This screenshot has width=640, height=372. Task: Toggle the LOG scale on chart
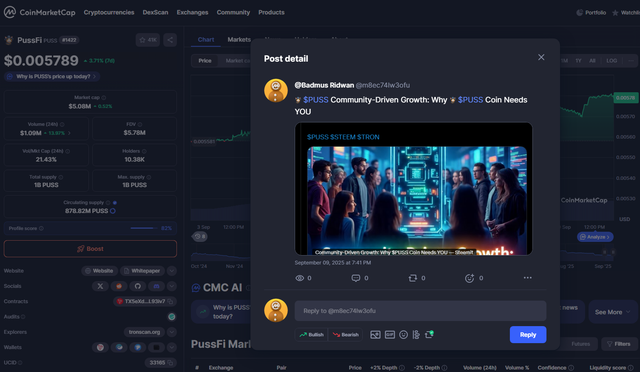[x=611, y=60]
